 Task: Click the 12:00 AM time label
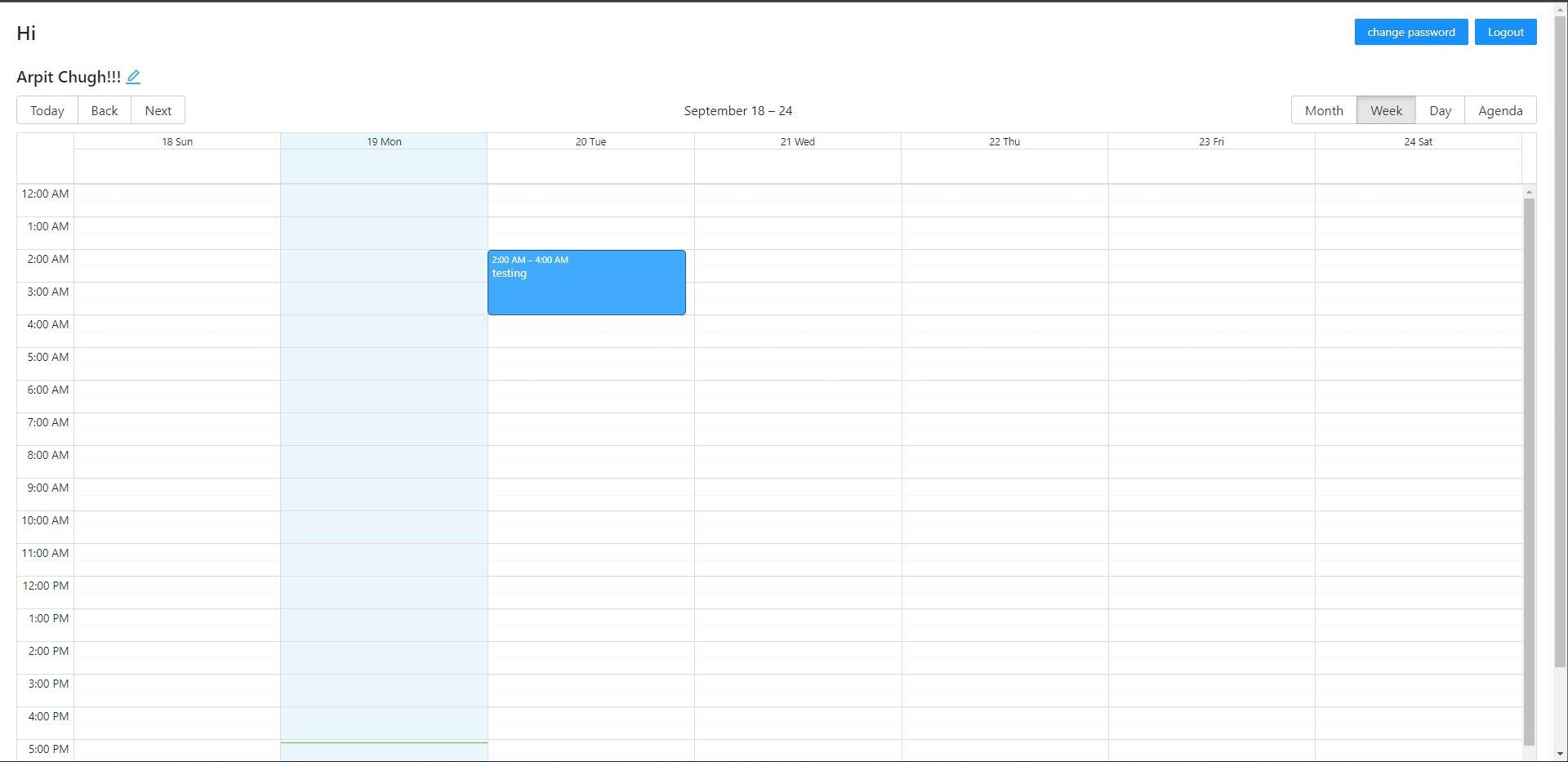pyautogui.click(x=45, y=194)
